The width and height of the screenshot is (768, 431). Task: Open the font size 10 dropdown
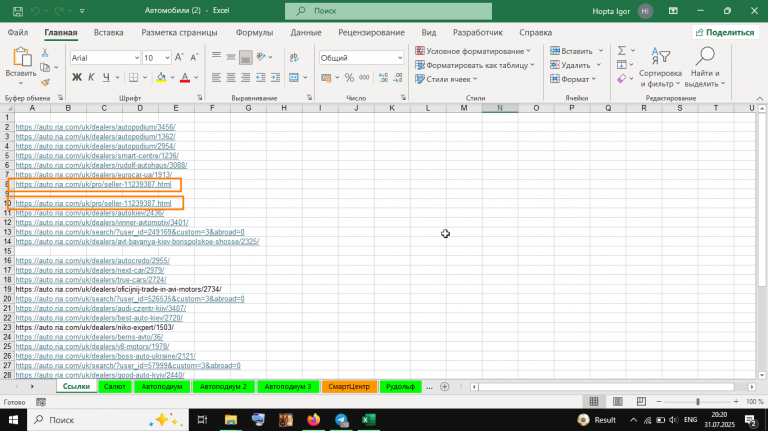pos(167,58)
